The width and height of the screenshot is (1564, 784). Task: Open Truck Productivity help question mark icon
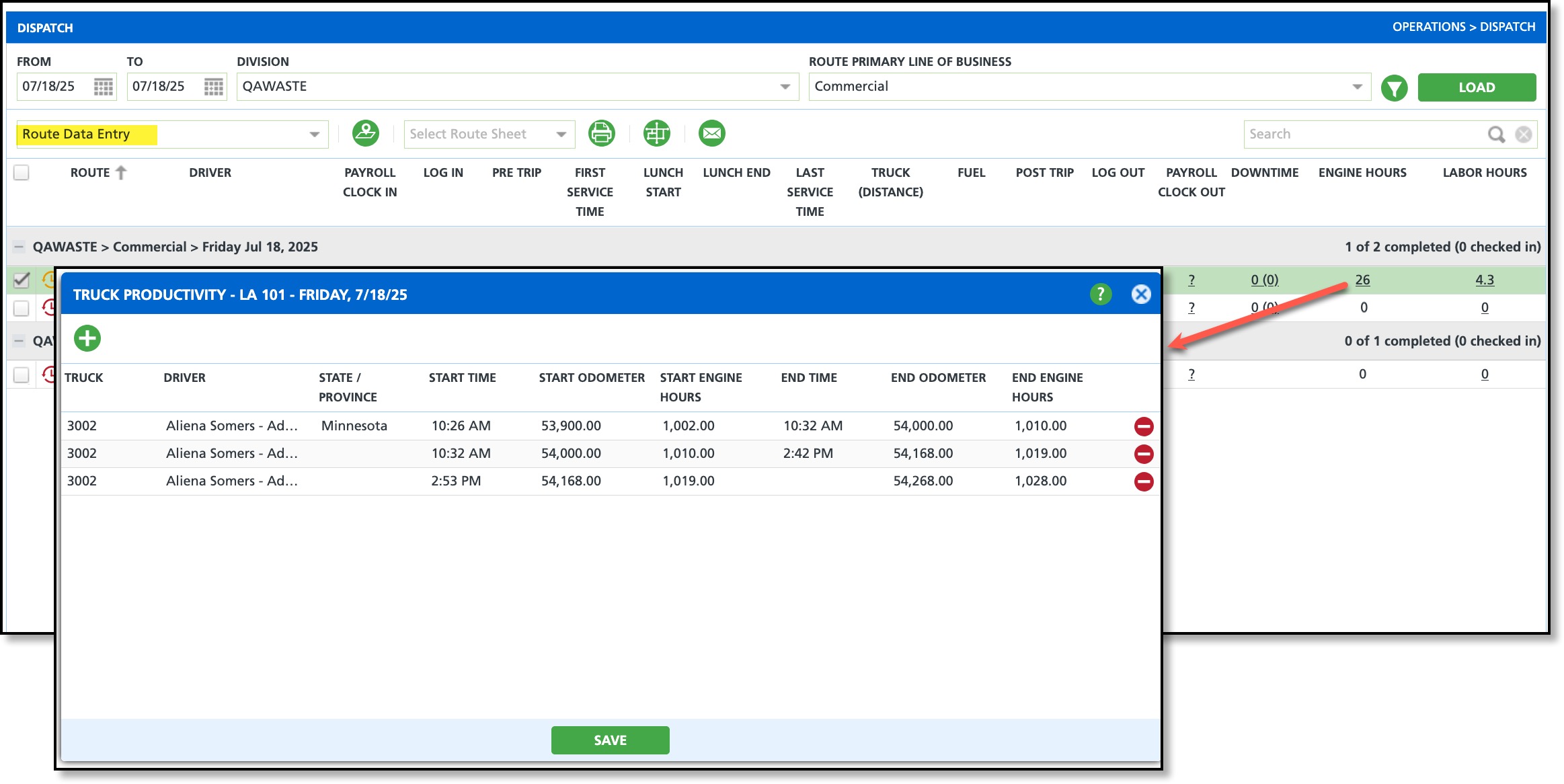[1100, 295]
